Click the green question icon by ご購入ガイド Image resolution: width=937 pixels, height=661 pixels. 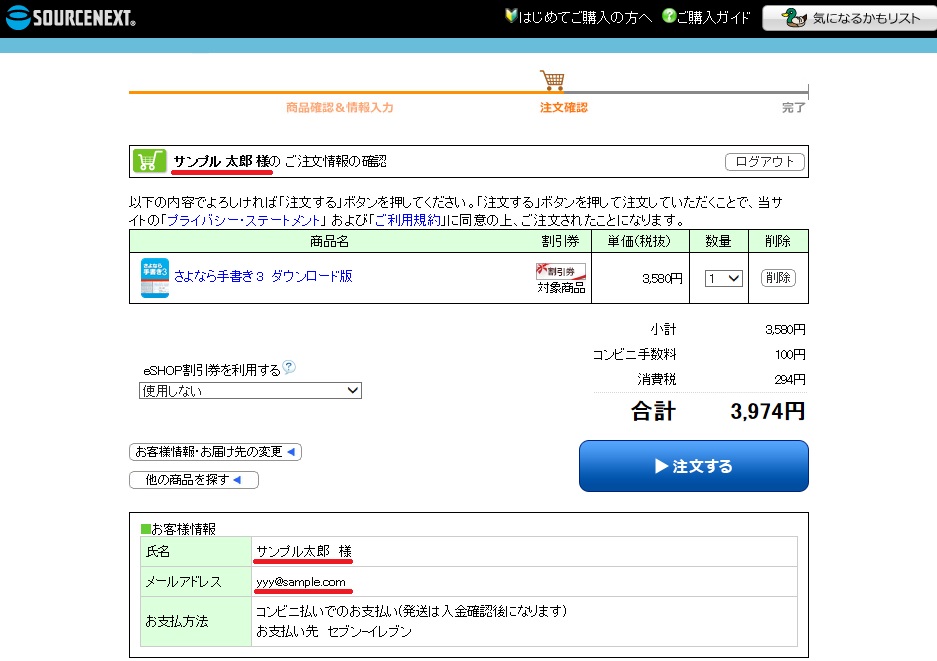[x=668, y=16]
